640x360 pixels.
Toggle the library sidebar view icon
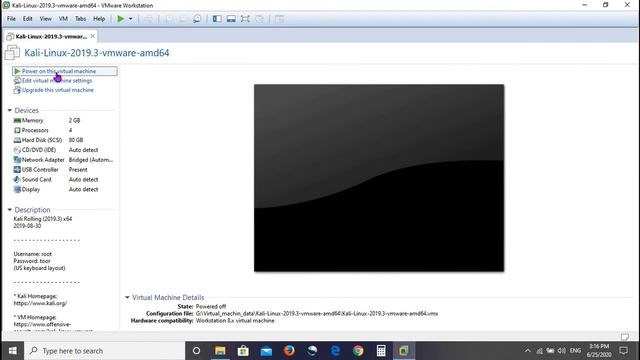(x=217, y=19)
